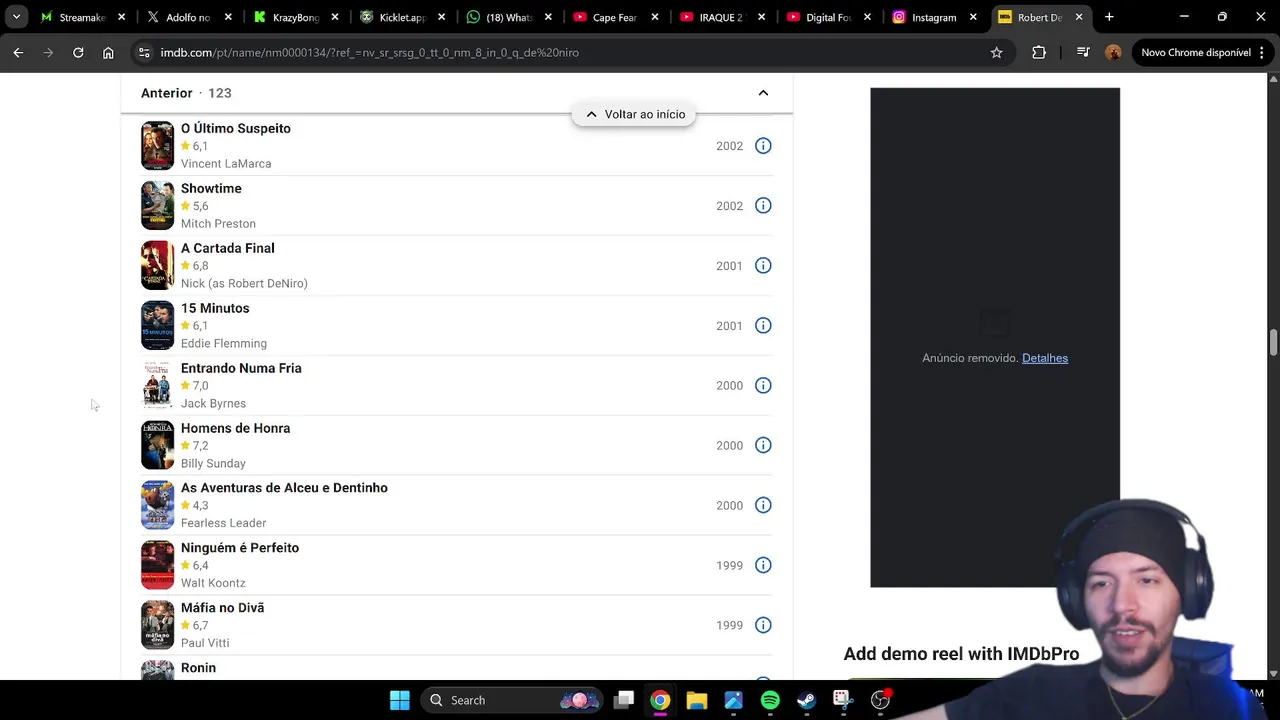View site information icon in address bar
Image resolution: width=1280 pixels, height=720 pixels.
144,53
